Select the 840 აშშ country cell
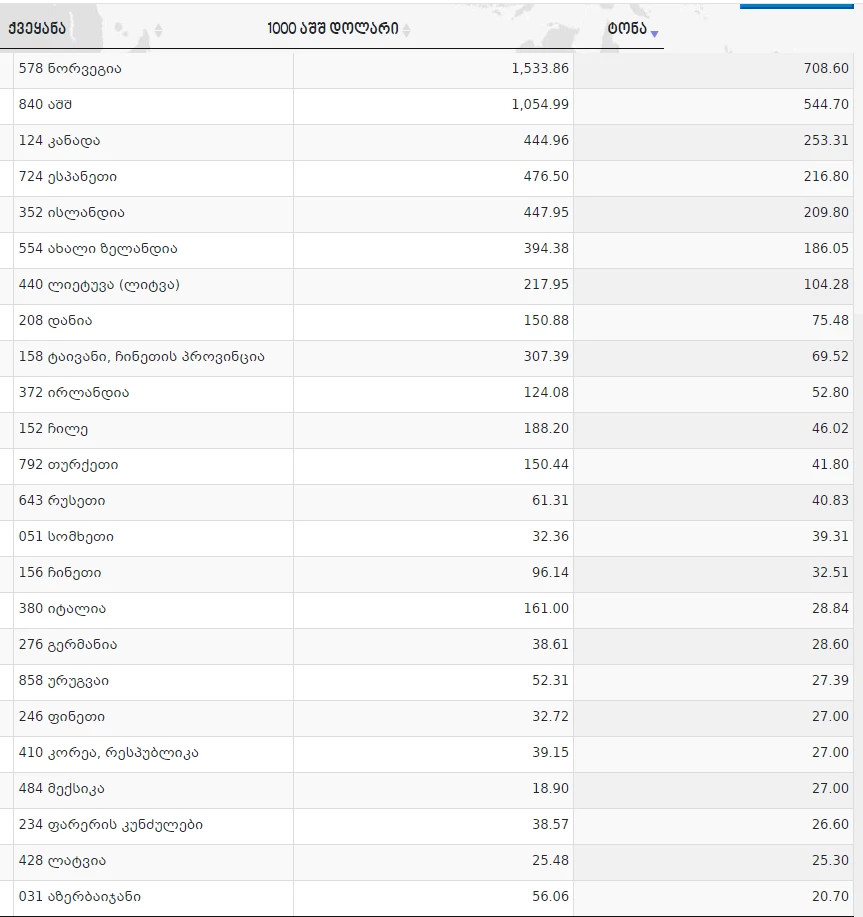Image resolution: width=863 pixels, height=917 pixels. [46, 105]
